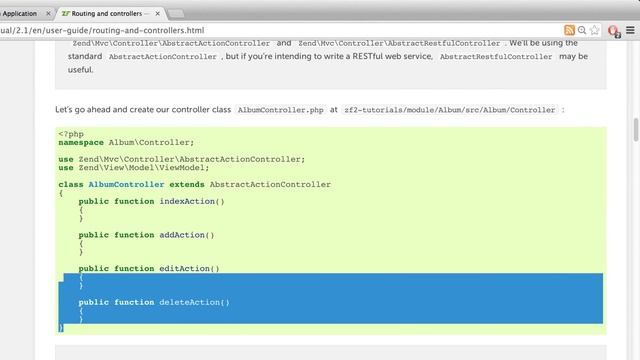Screen dimensions: 640x360
Task: Close the Routing and controllers tab
Action: (x=158, y=13)
